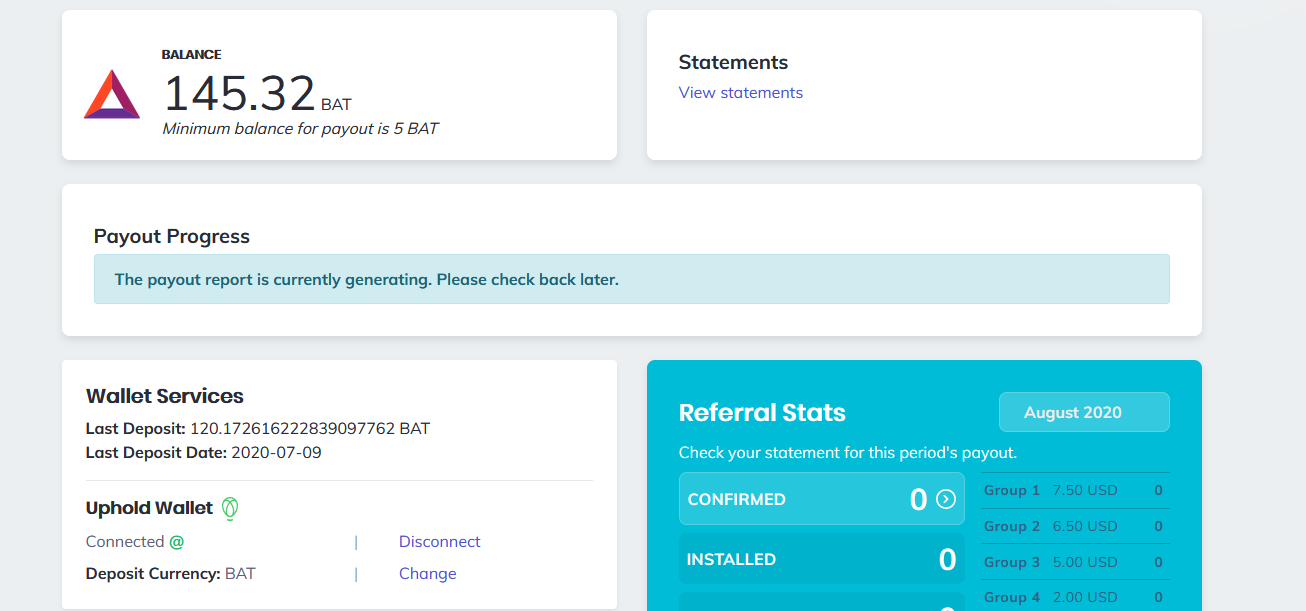Click the Minimum balance for payout note
The image size is (1306, 611).
point(300,129)
